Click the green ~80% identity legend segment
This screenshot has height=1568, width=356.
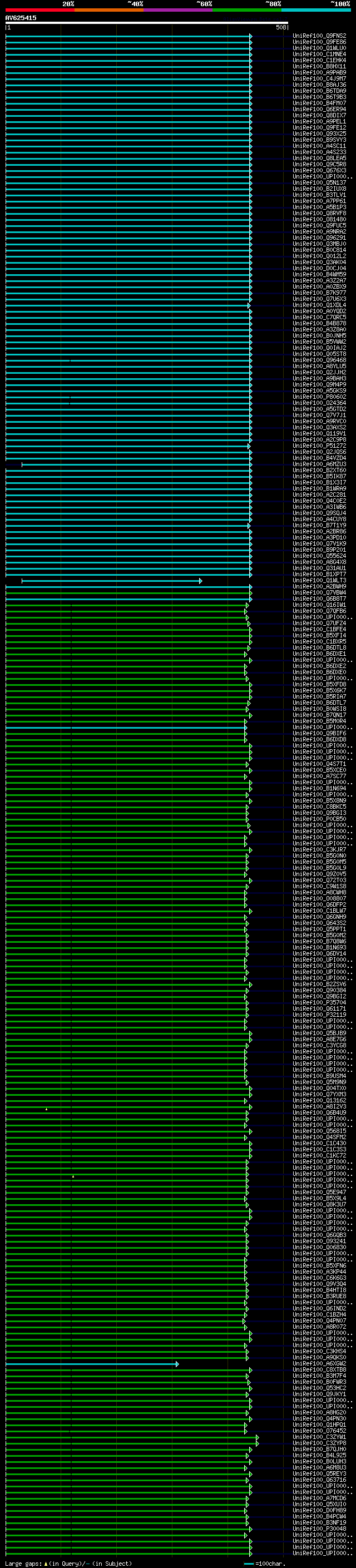(247, 10)
